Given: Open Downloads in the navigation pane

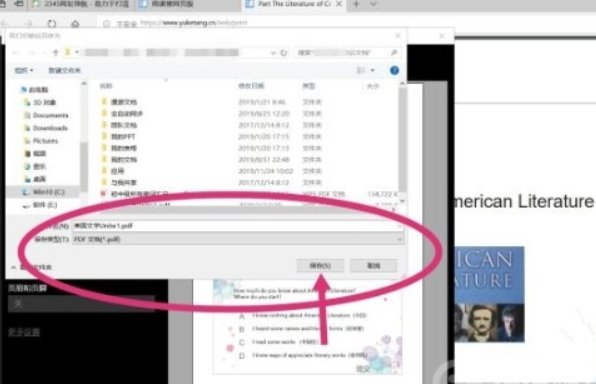Looking at the screenshot, I should [46, 128].
